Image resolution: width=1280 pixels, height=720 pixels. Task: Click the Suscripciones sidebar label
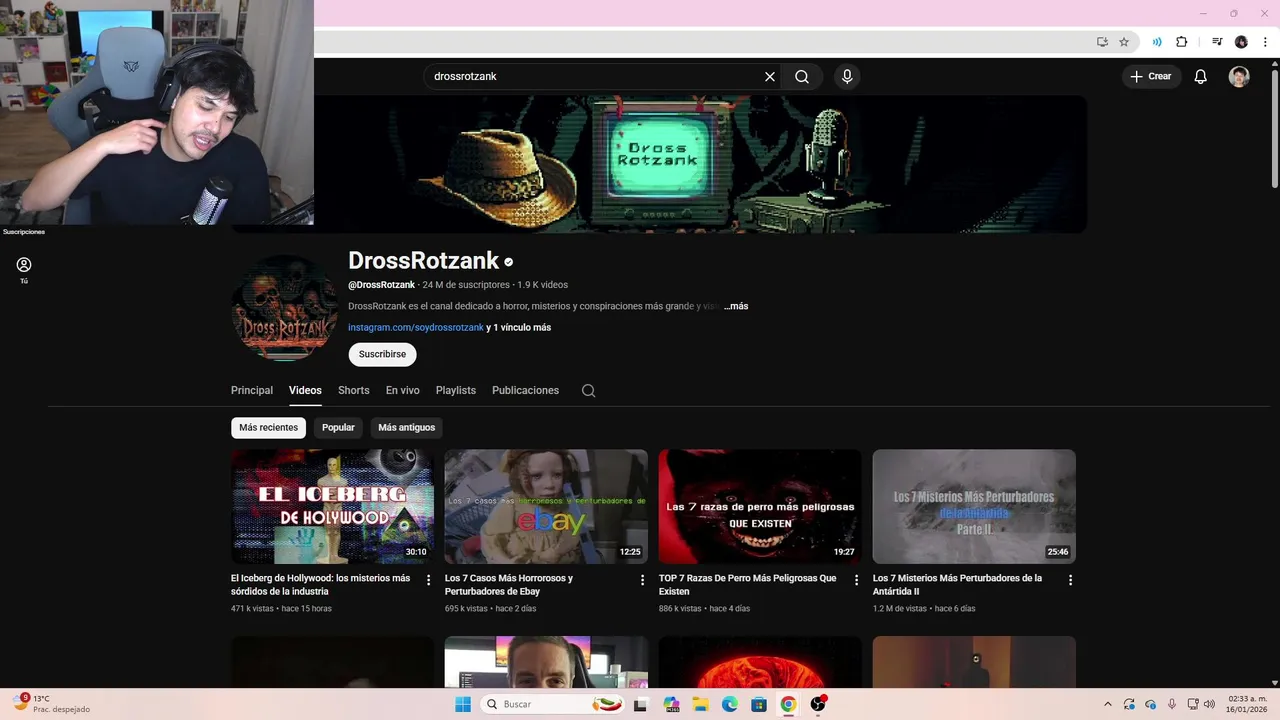tap(24, 232)
